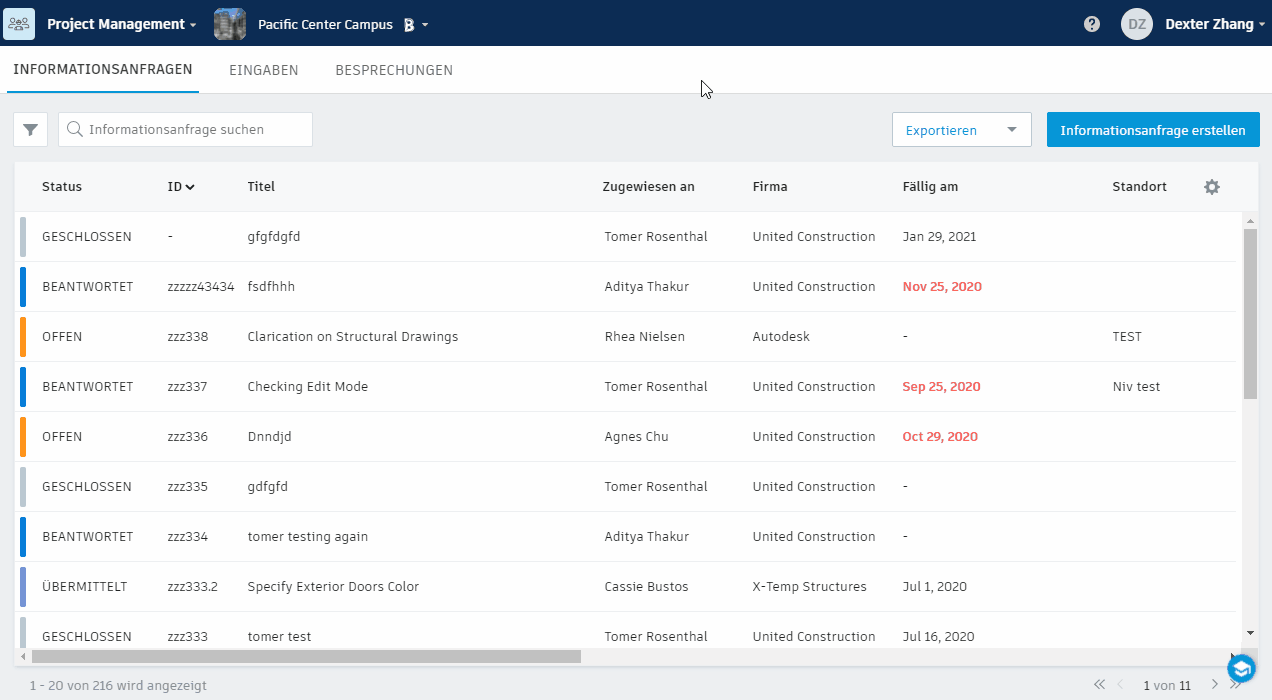This screenshot has height=700, width=1272.
Task: Go to the next page arrow
Action: pos(1215,685)
